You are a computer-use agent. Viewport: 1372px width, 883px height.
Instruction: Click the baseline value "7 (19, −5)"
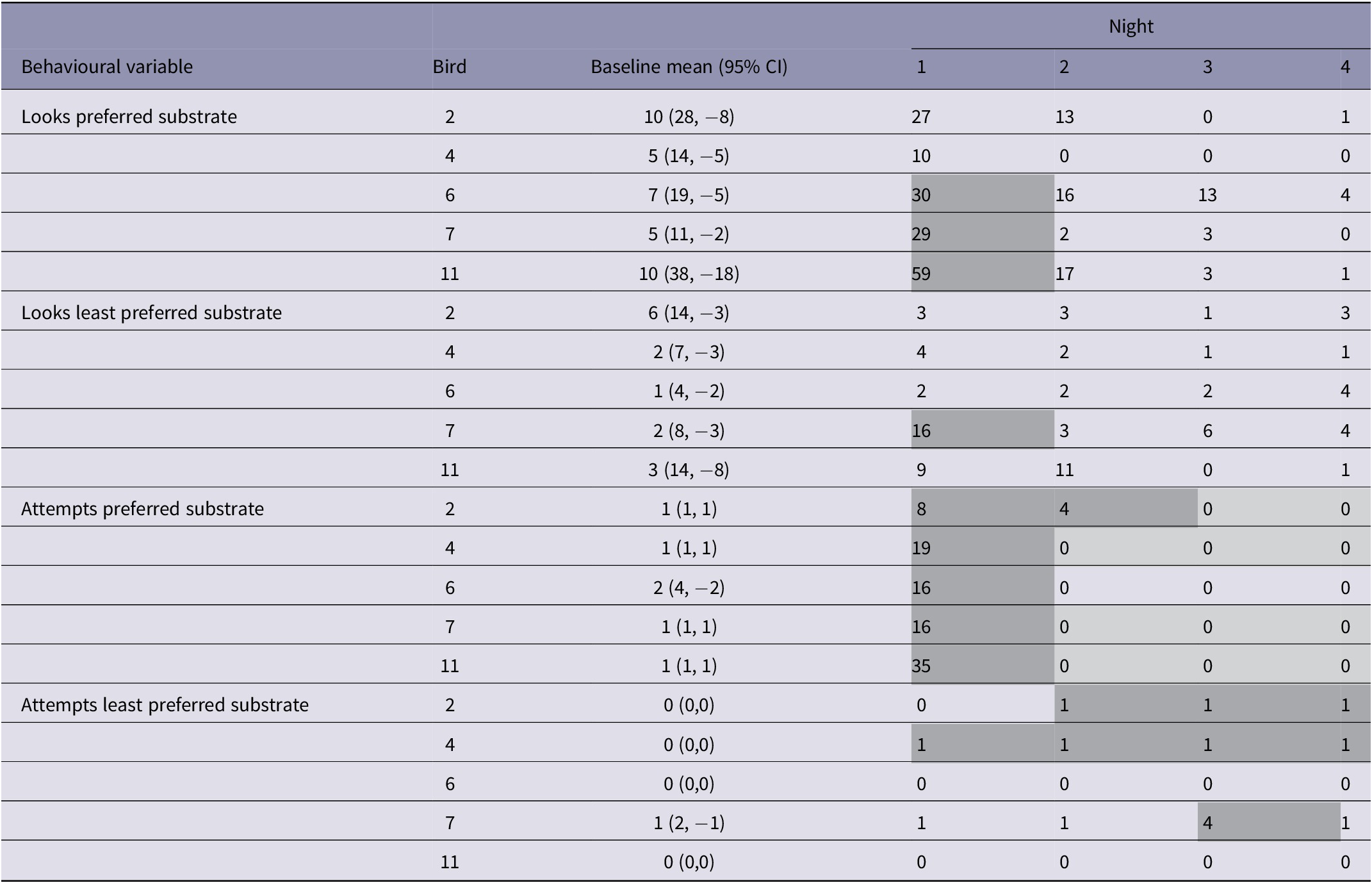pos(689,195)
